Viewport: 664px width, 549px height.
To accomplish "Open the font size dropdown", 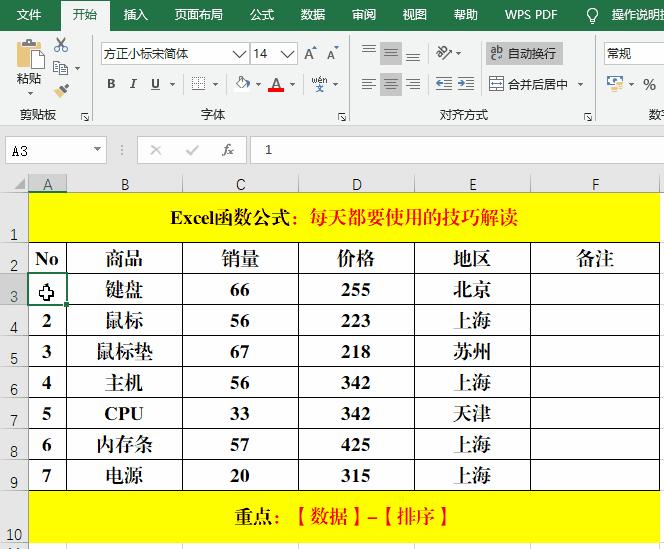I will pos(288,54).
